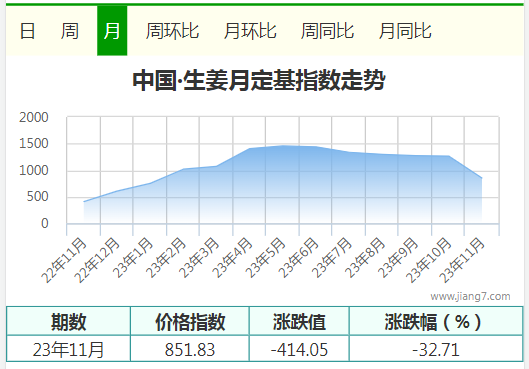Click the -32.71 percent change cell
Image resolution: width=529 pixels, height=369 pixels.
tap(436, 349)
